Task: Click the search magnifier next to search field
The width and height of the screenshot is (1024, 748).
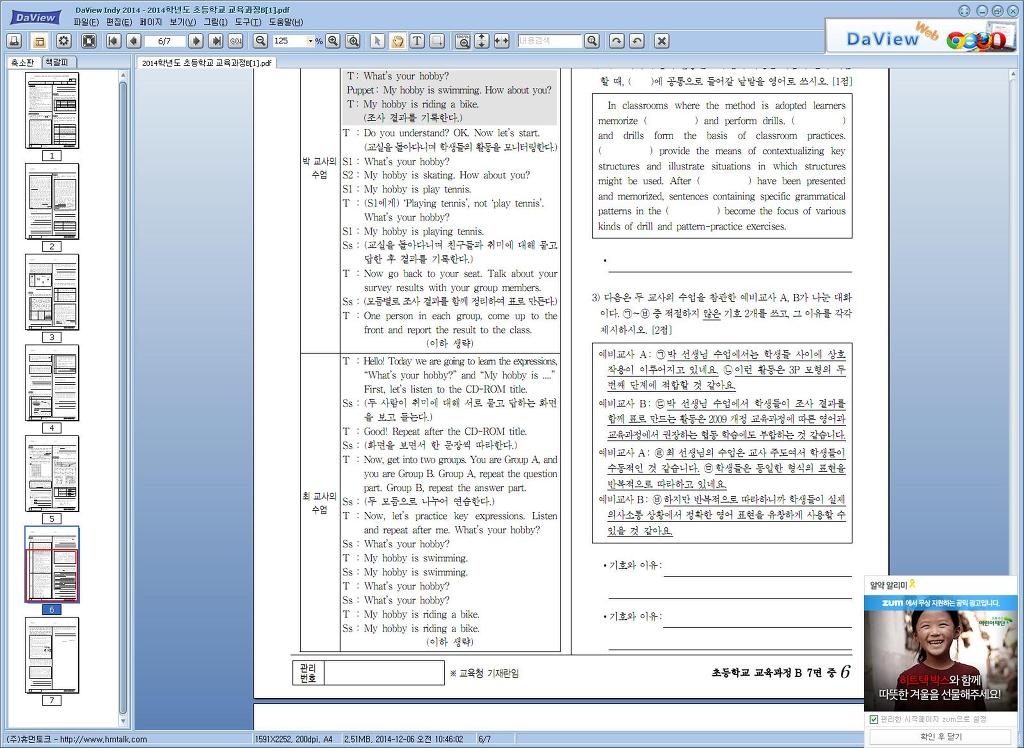Action: [x=591, y=41]
